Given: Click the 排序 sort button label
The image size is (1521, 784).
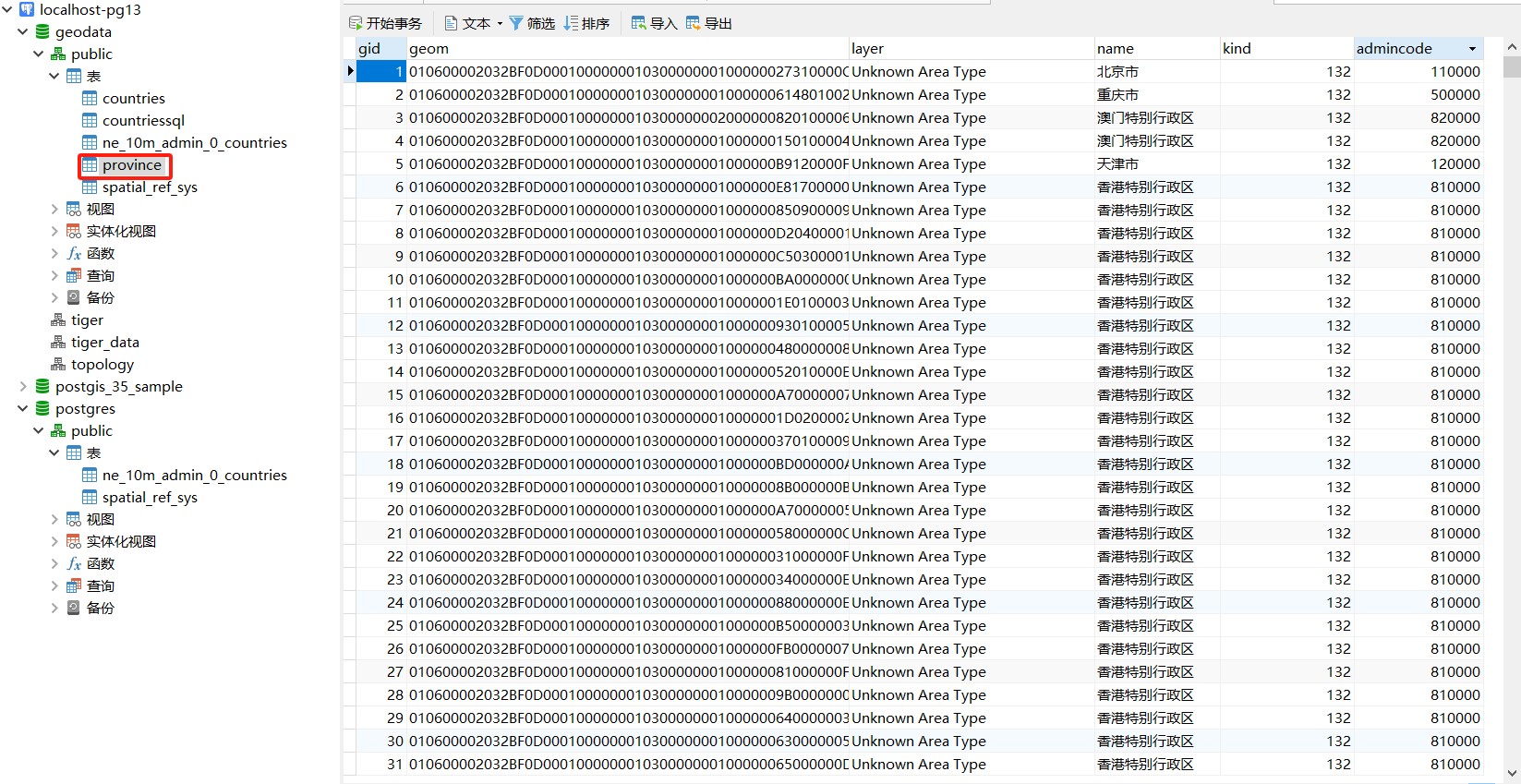Looking at the screenshot, I should point(596,23).
